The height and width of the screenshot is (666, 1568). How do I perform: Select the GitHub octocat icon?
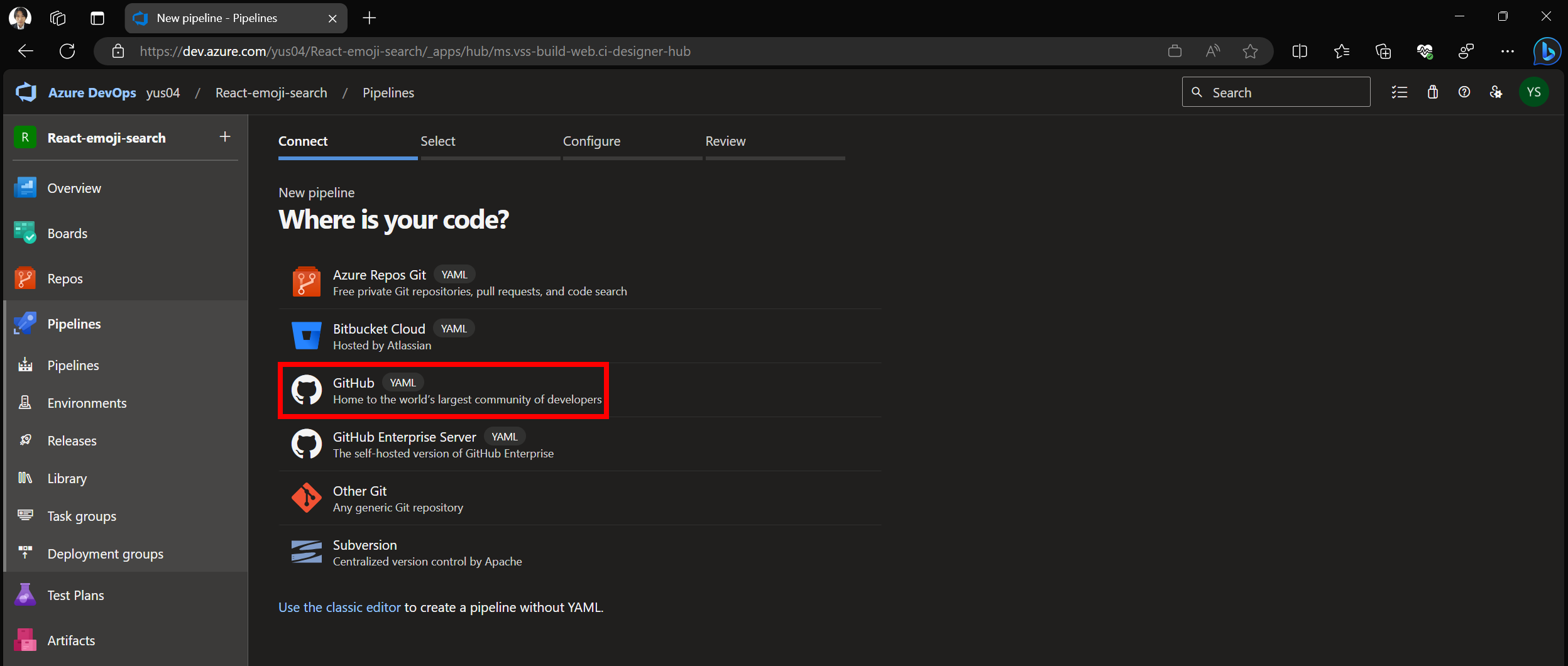click(x=307, y=390)
